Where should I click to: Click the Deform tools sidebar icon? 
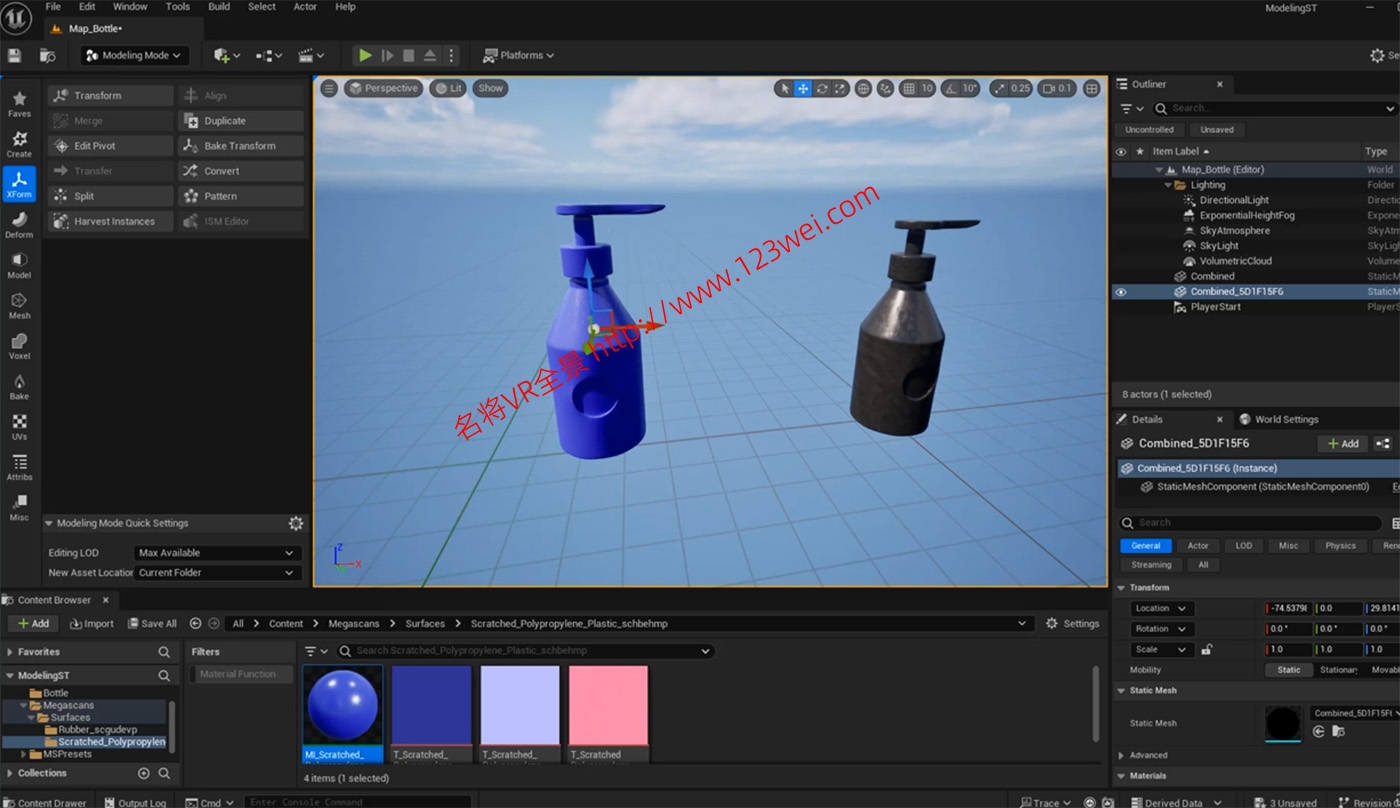[19, 224]
